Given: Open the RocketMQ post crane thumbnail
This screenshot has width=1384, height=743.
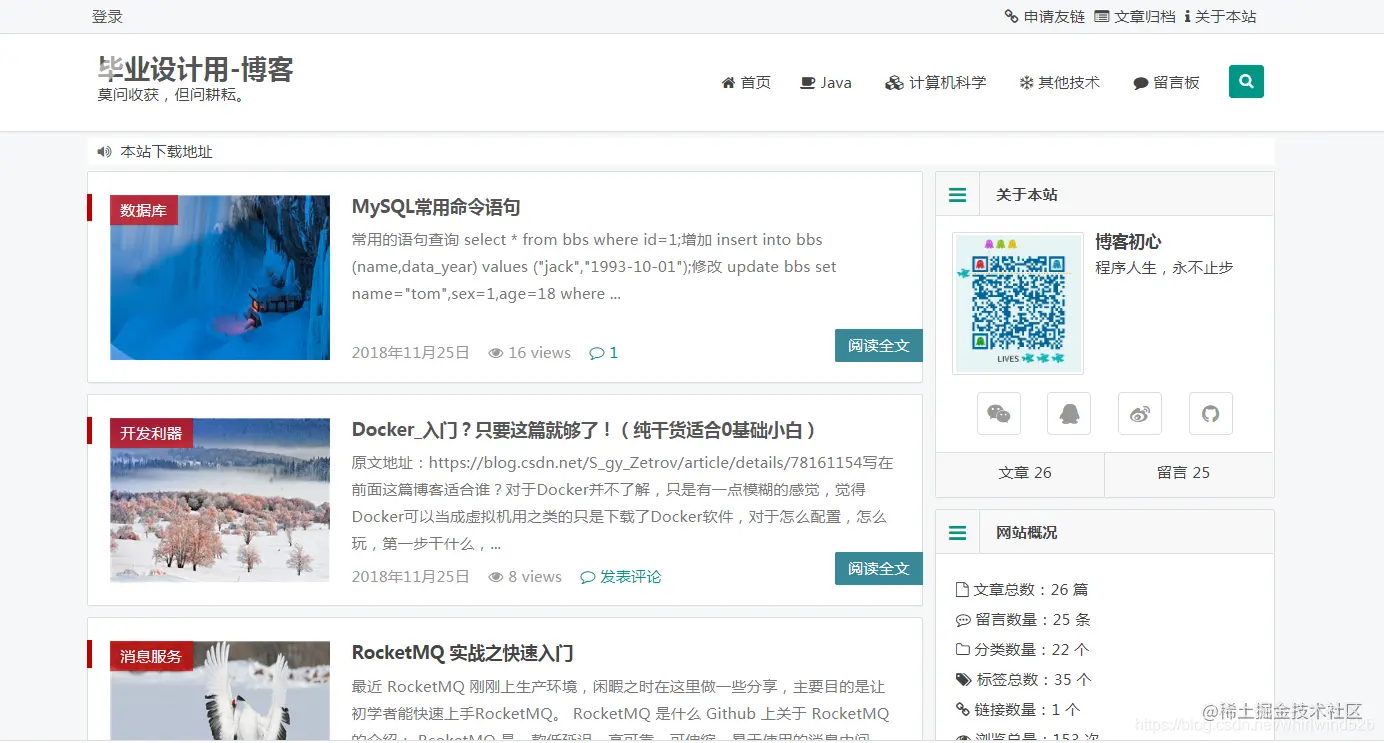Looking at the screenshot, I should [x=220, y=690].
